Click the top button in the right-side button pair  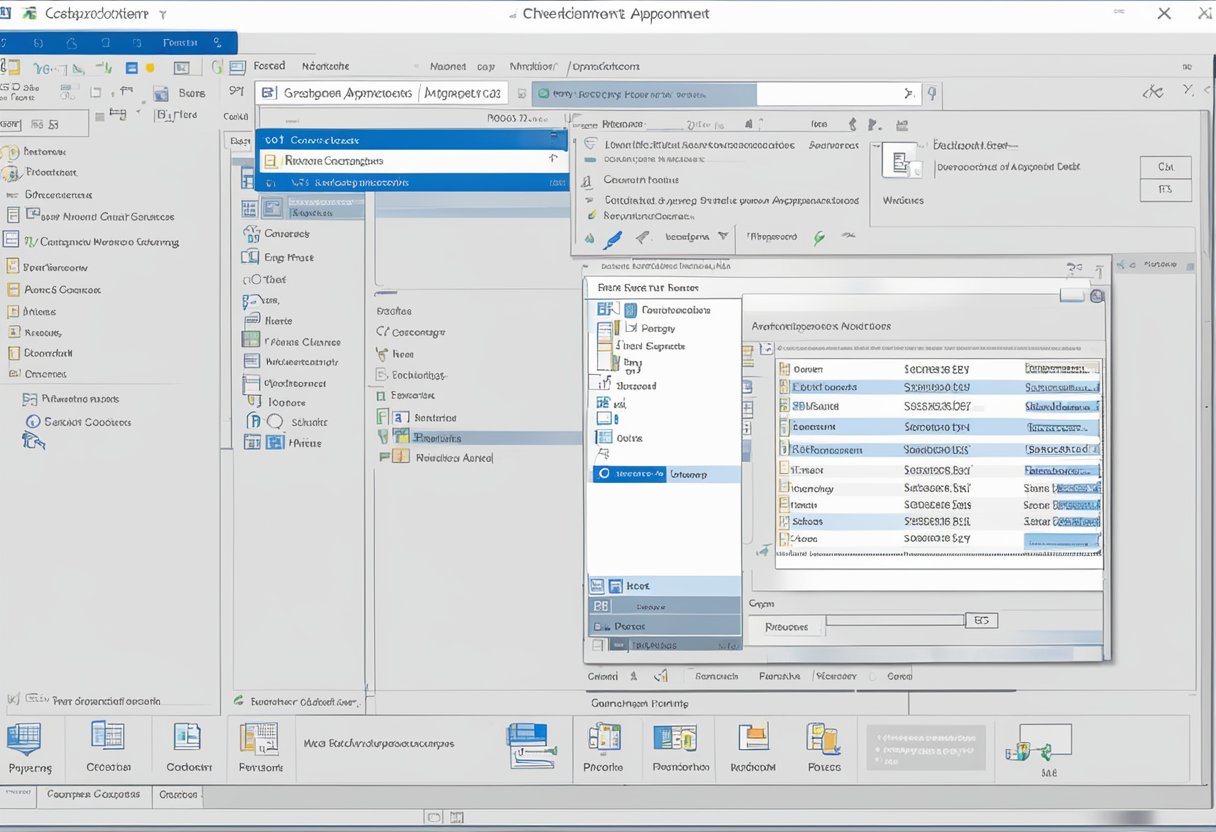[1165, 166]
